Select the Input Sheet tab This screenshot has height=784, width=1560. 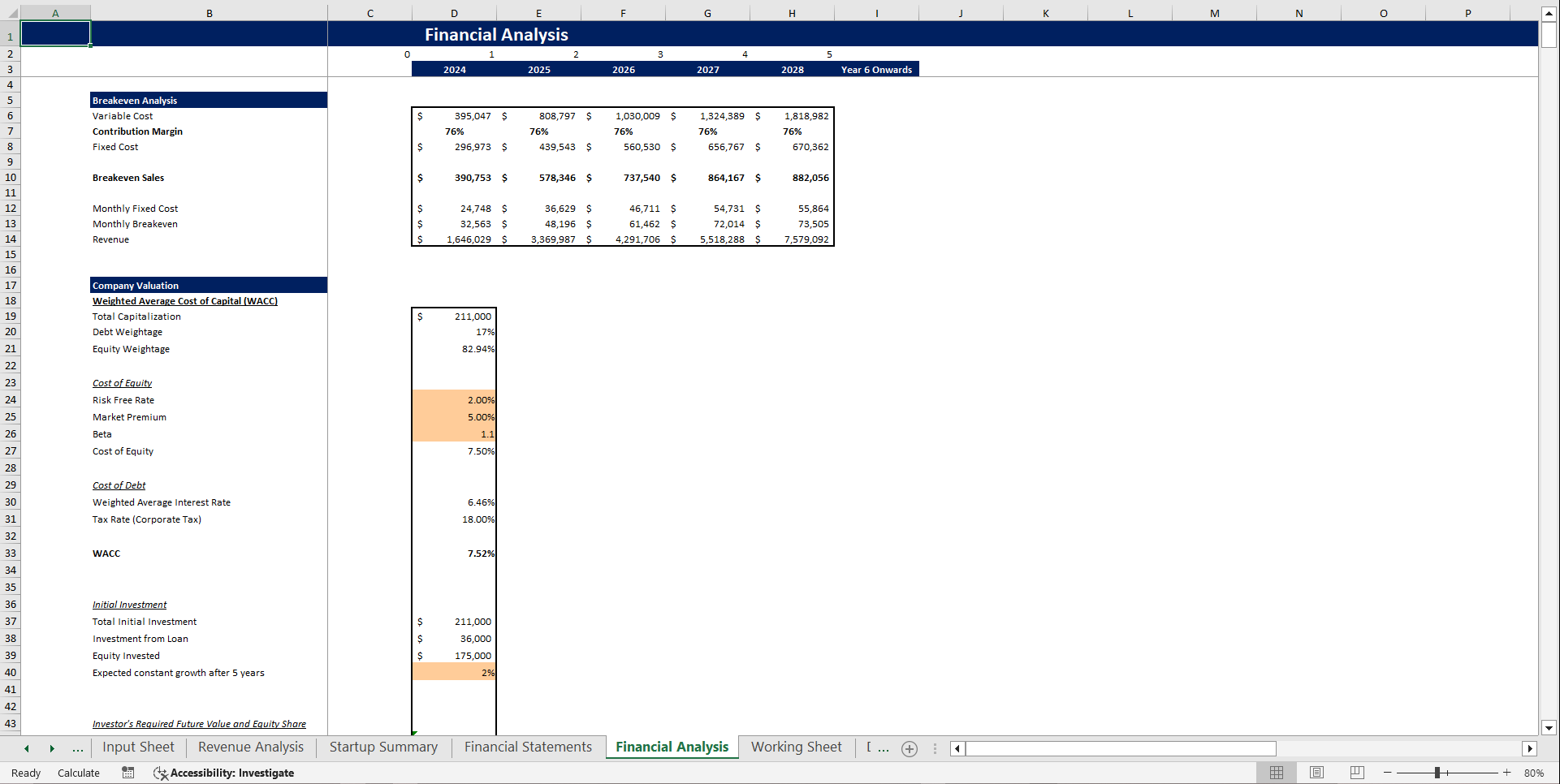pyautogui.click(x=138, y=747)
